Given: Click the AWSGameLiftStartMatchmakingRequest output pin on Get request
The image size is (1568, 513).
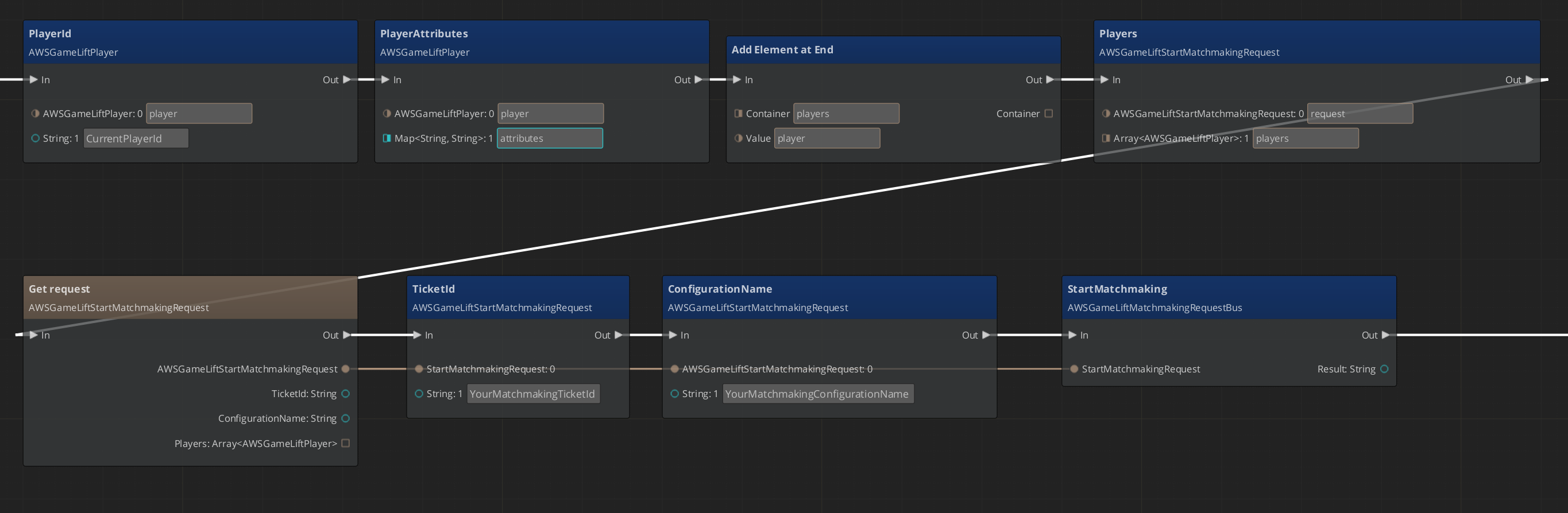Looking at the screenshot, I should tap(346, 369).
